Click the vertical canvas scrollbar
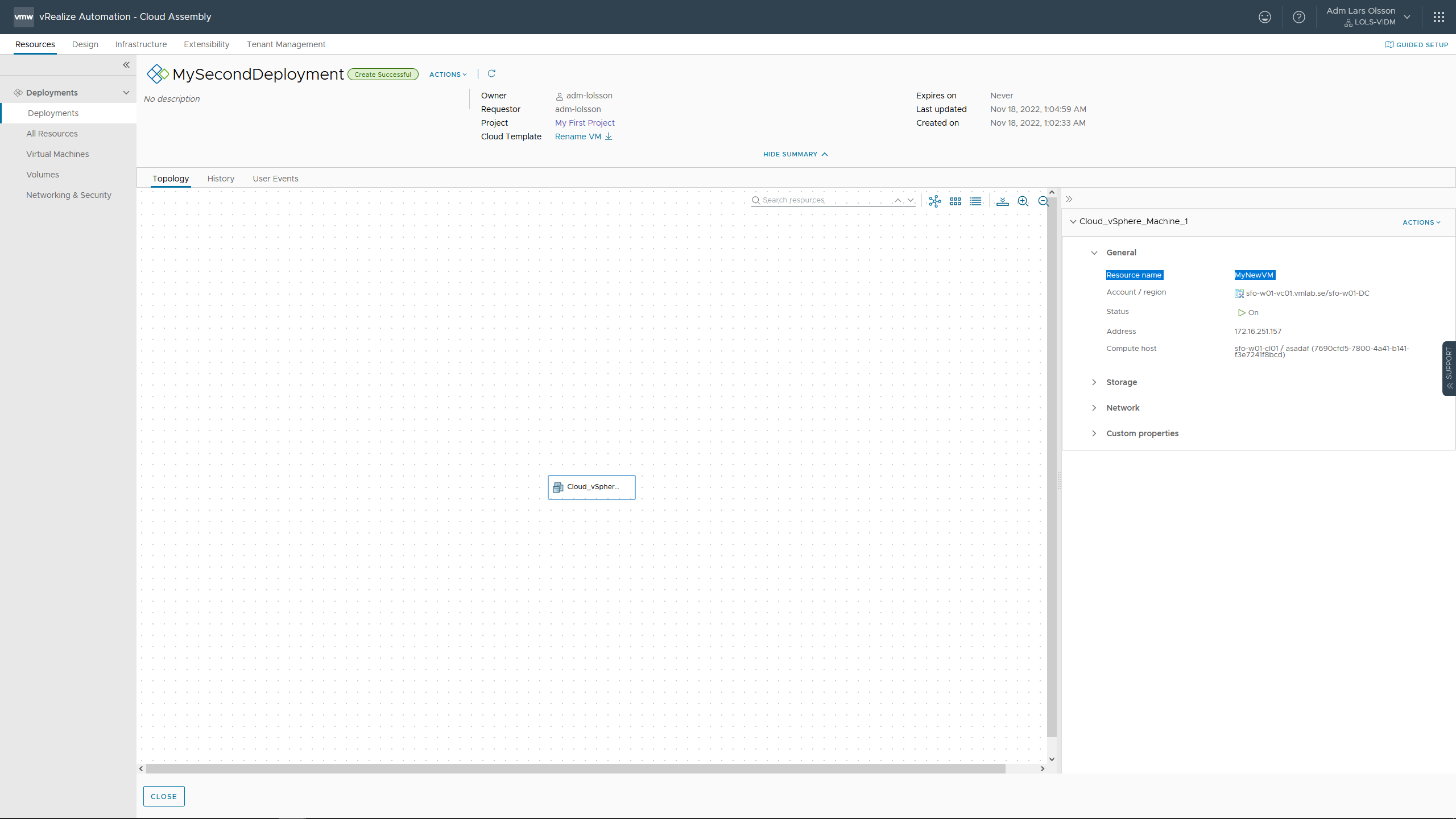This screenshot has width=1456, height=819. tap(1052, 468)
